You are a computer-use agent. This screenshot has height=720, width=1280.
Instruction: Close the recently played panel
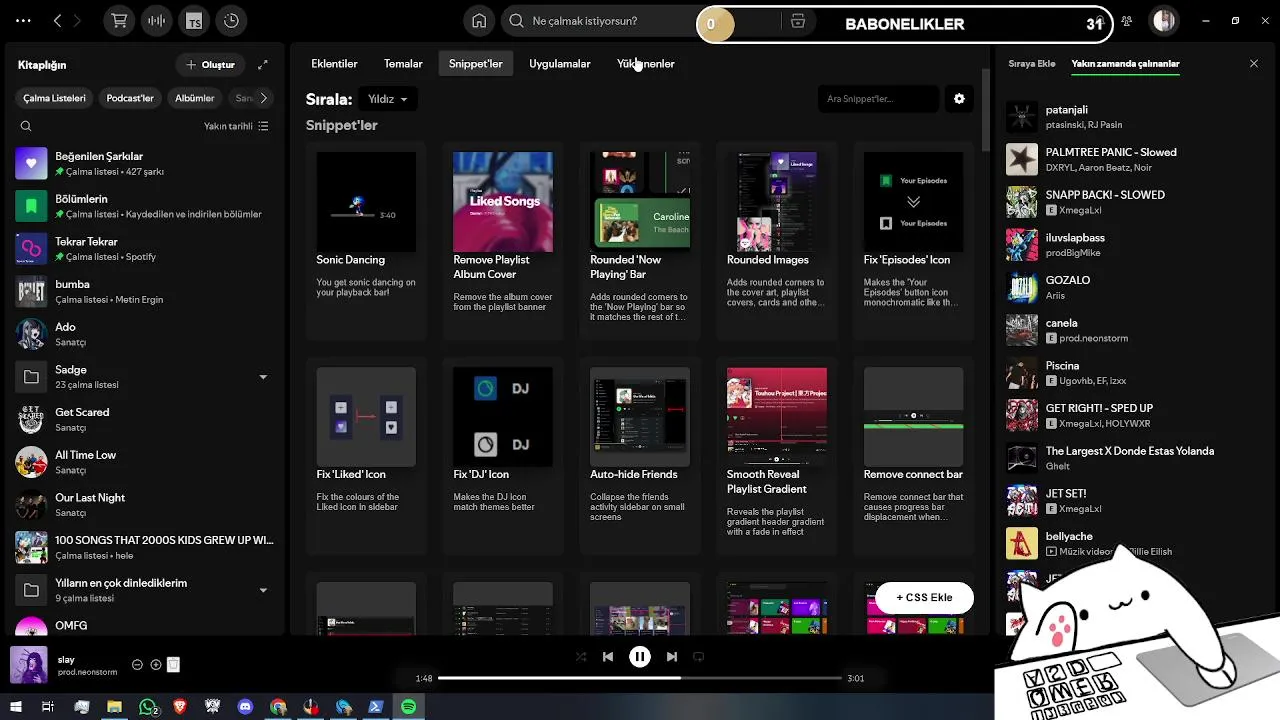click(1254, 64)
